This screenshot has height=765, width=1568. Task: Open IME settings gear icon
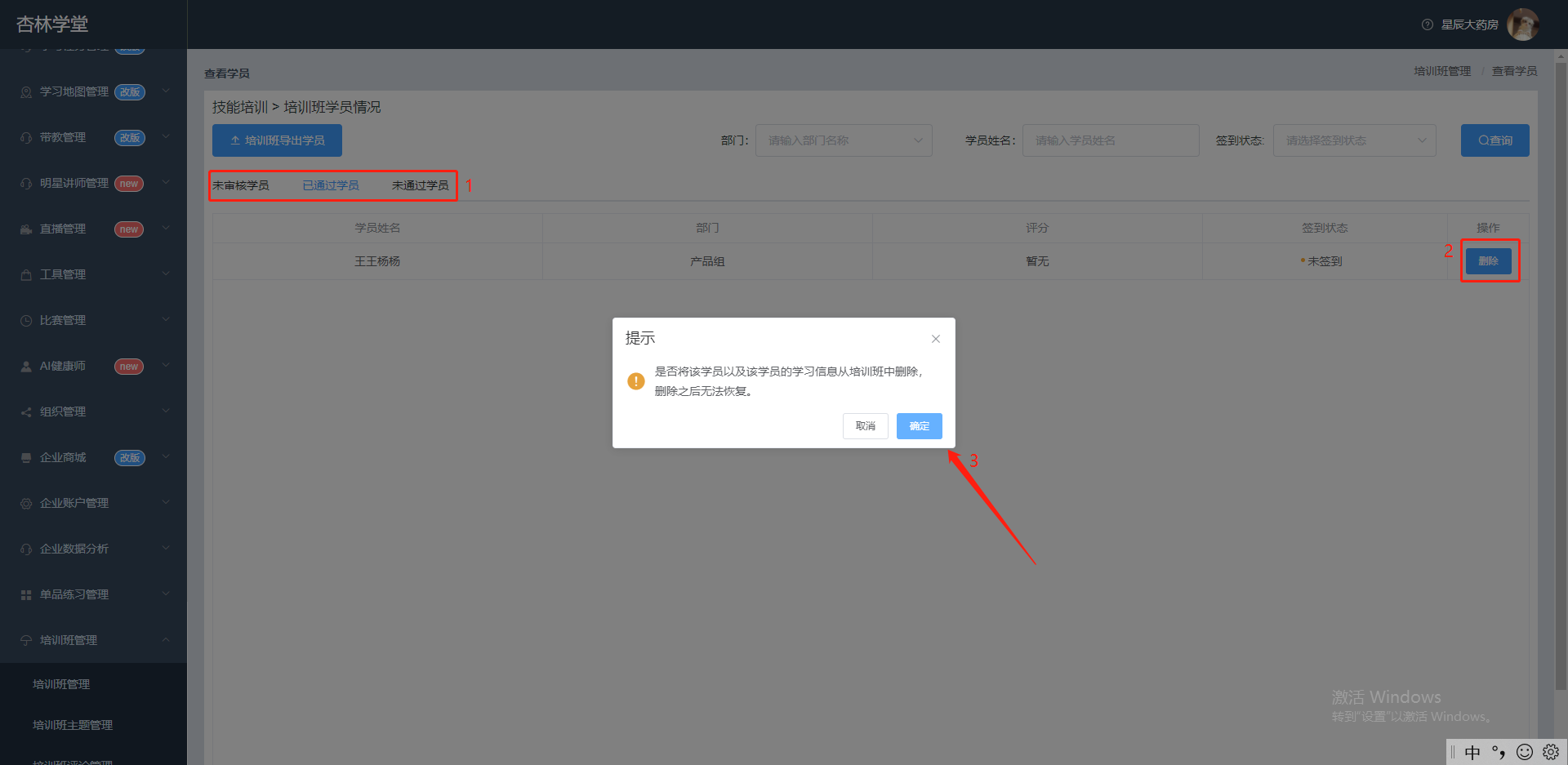point(1551,752)
